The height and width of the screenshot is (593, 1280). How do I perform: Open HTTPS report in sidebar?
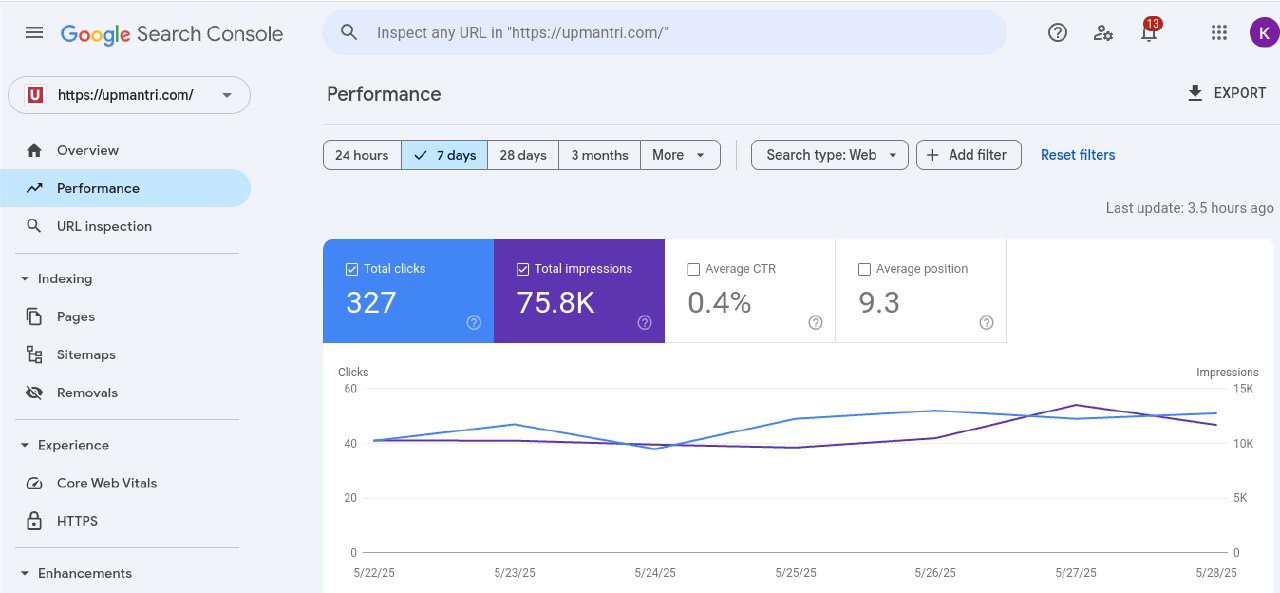click(x=125, y=521)
